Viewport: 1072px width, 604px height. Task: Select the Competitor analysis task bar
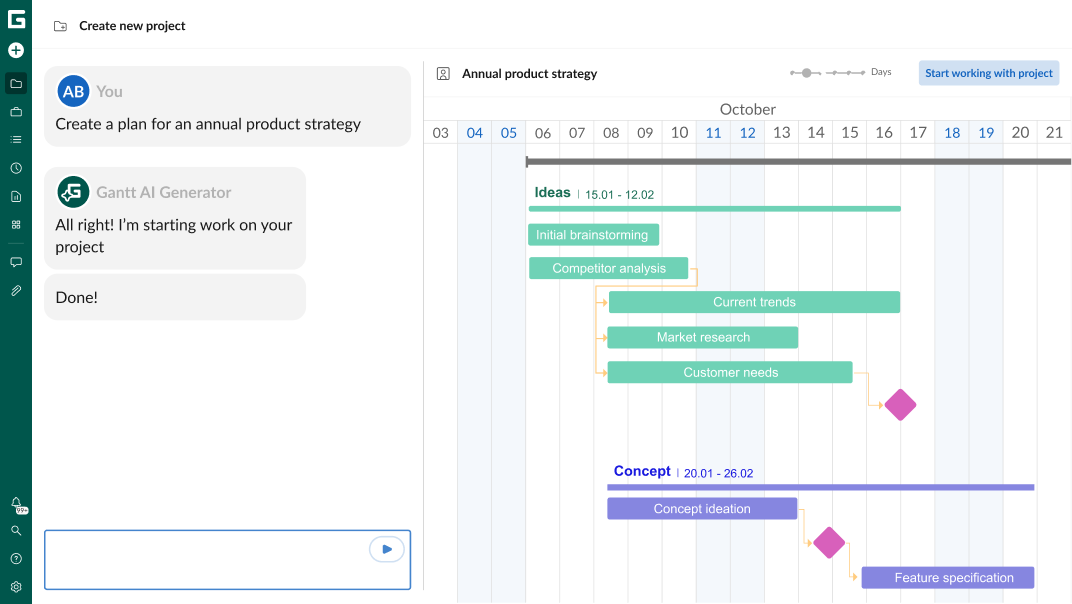(x=608, y=268)
